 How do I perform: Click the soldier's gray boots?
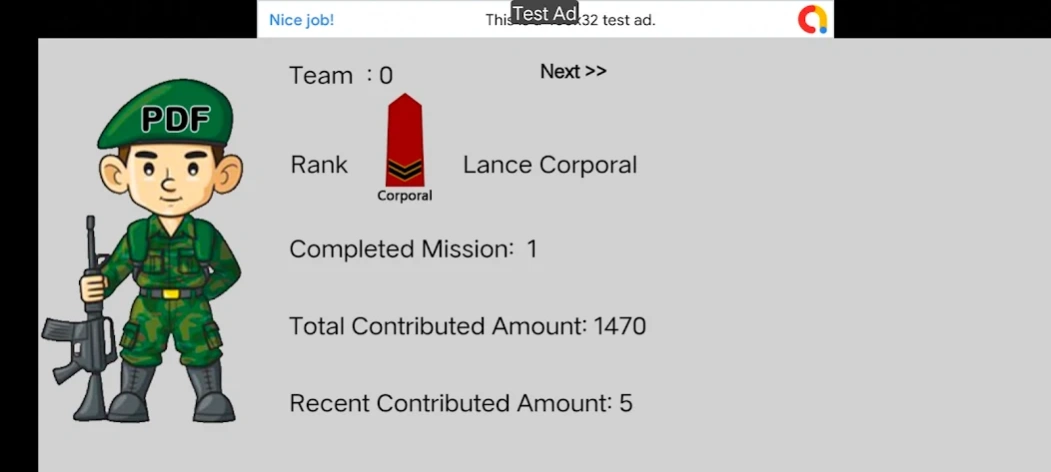point(172,392)
